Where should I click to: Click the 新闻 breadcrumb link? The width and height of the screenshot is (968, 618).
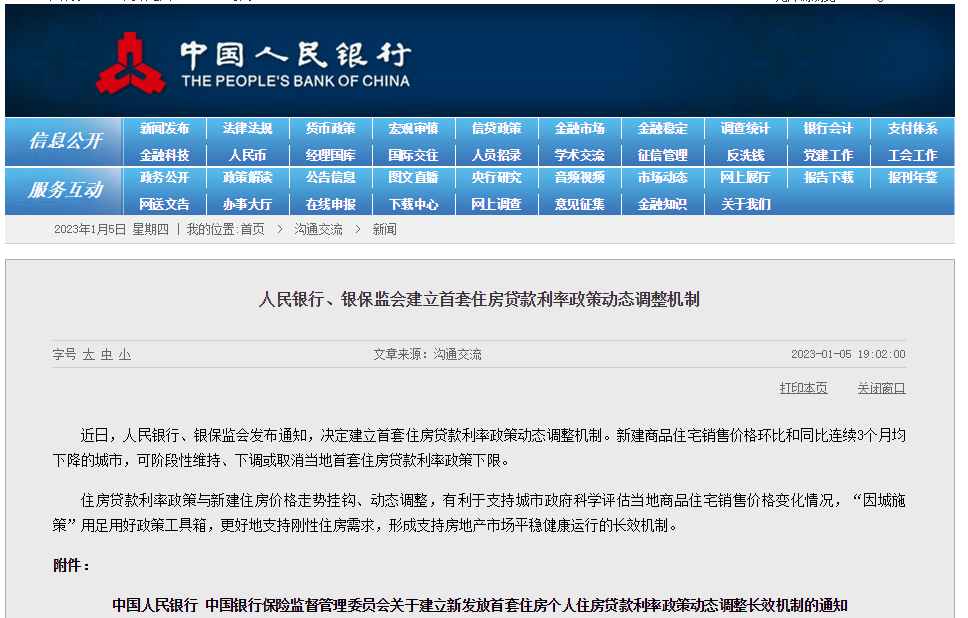pyautogui.click(x=384, y=230)
